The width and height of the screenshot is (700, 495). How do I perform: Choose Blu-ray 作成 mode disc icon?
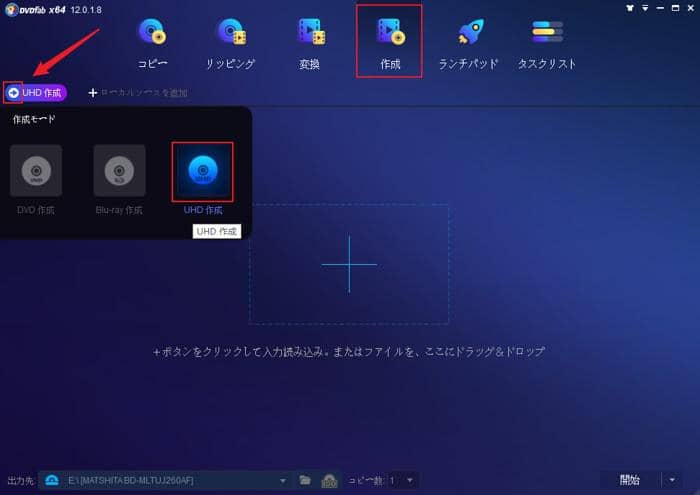coord(119,171)
